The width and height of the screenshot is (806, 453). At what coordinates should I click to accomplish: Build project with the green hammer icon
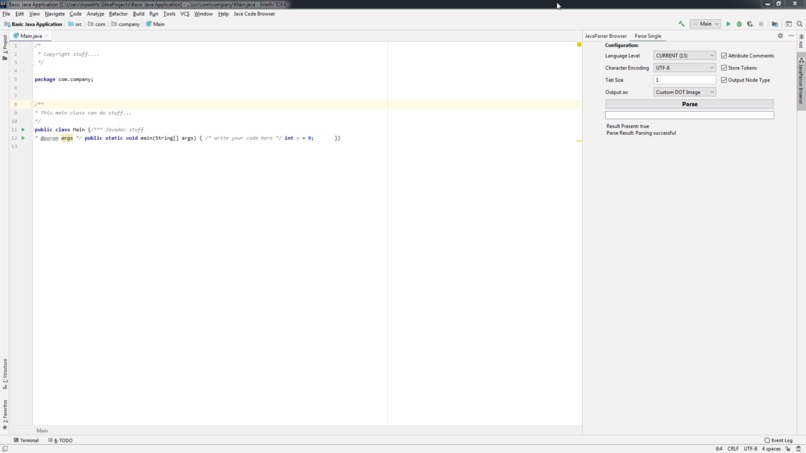[x=681, y=24]
